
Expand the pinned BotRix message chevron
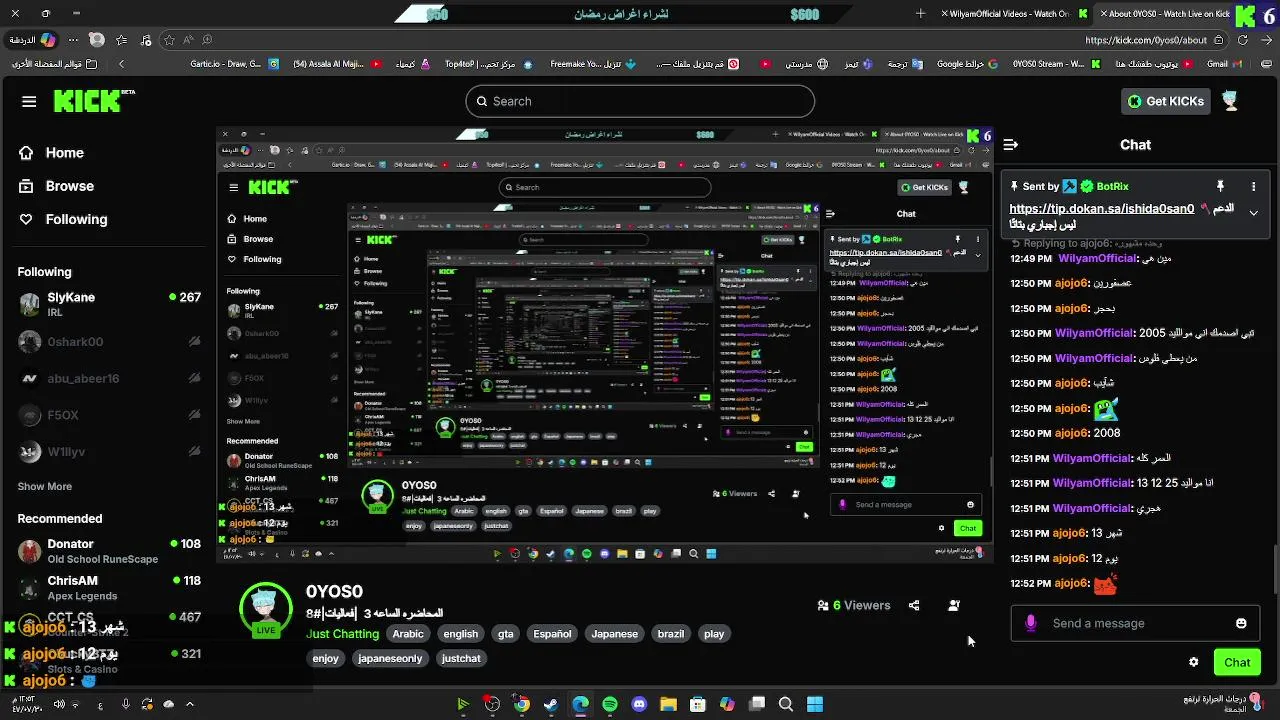pyautogui.click(x=1253, y=213)
